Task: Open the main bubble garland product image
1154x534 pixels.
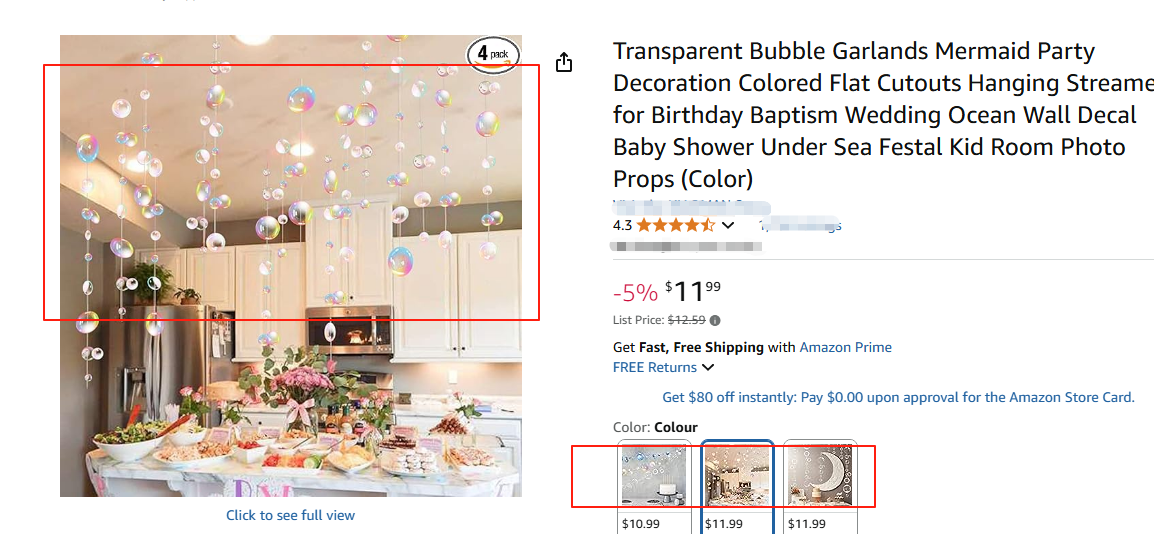Action: [x=290, y=265]
